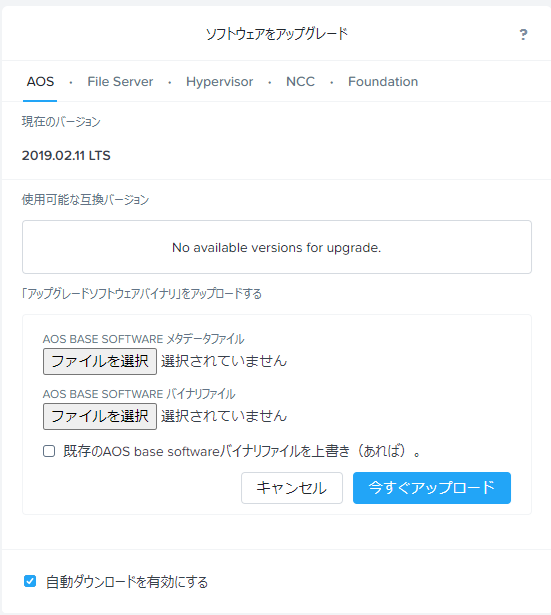551x615 pixels.
Task: Click the ソフトウェアをアップグレード dialog title
Action: [x=277, y=34]
